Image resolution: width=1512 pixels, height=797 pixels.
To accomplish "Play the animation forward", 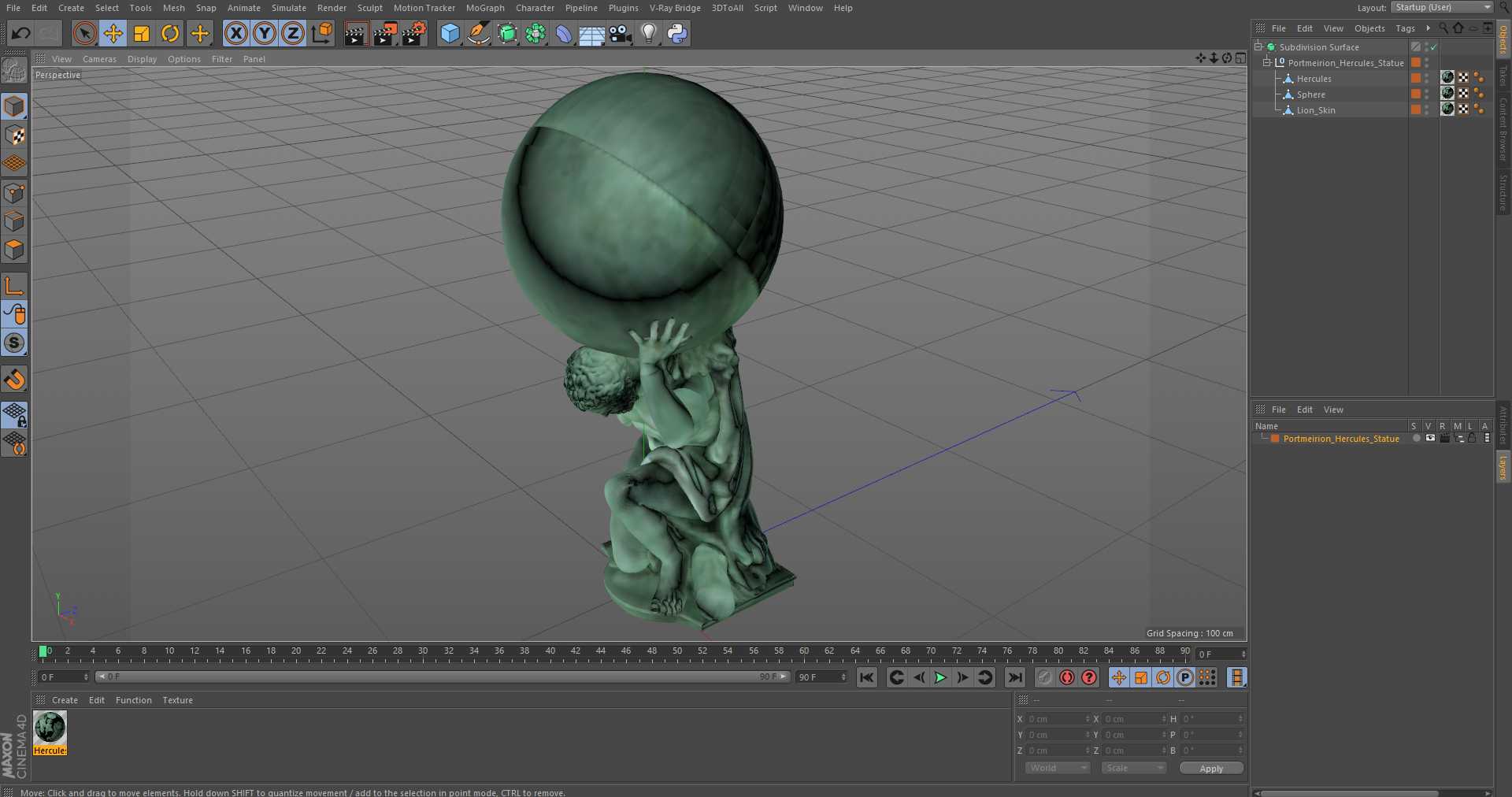I will (x=940, y=677).
